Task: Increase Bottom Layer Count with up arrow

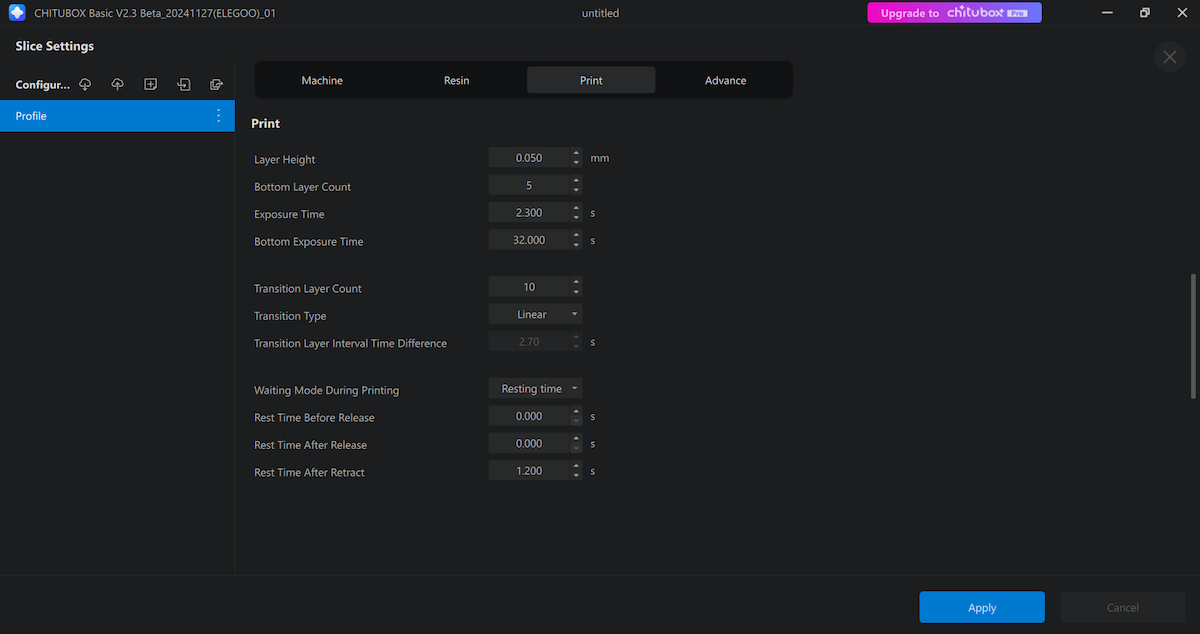Action: [576, 180]
